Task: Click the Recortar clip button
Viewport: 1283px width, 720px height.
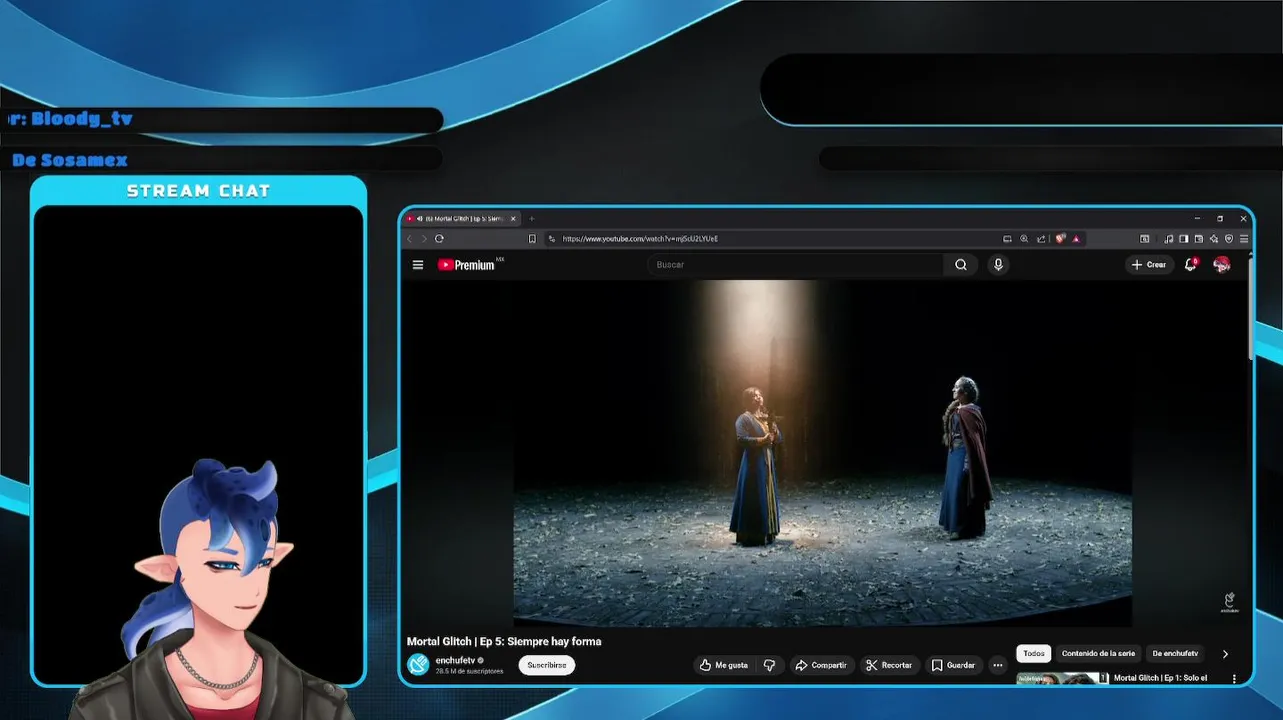Action: click(889, 665)
